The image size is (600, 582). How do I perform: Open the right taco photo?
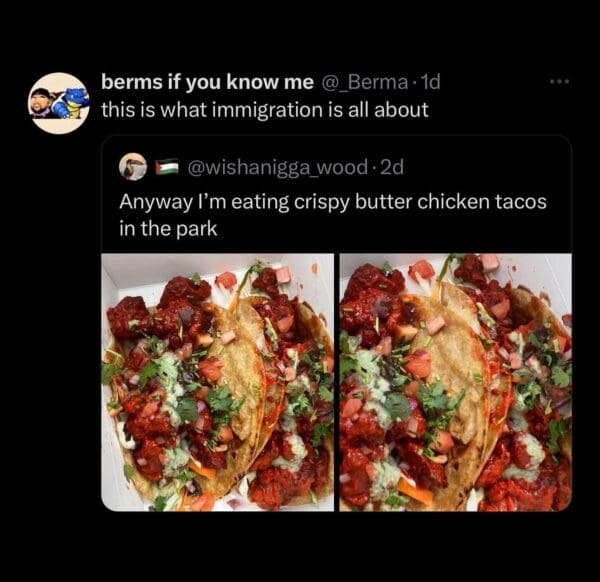tap(455, 382)
